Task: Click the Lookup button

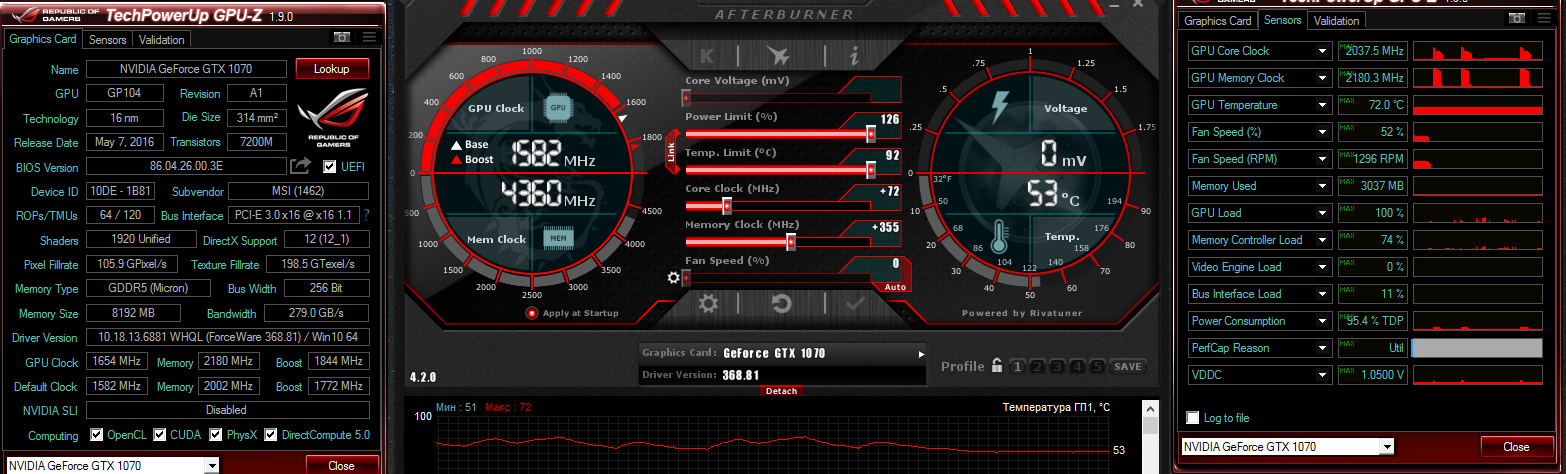Action: click(332, 69)
